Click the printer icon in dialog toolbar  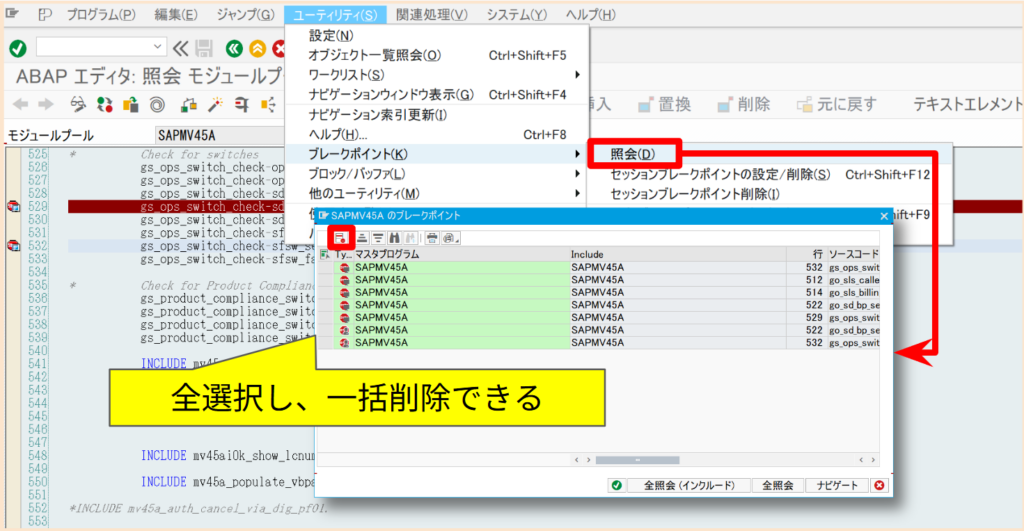(432, 238)
